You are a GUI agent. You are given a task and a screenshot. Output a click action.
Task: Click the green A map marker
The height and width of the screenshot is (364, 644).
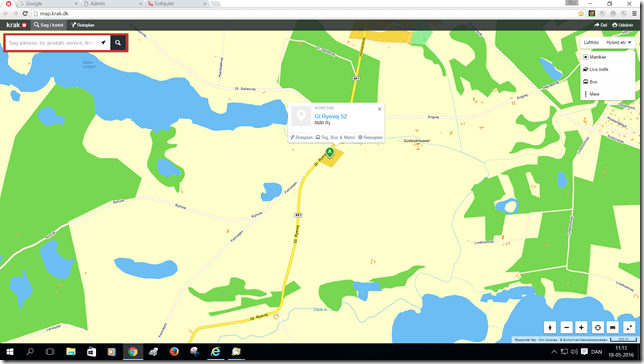329,152
